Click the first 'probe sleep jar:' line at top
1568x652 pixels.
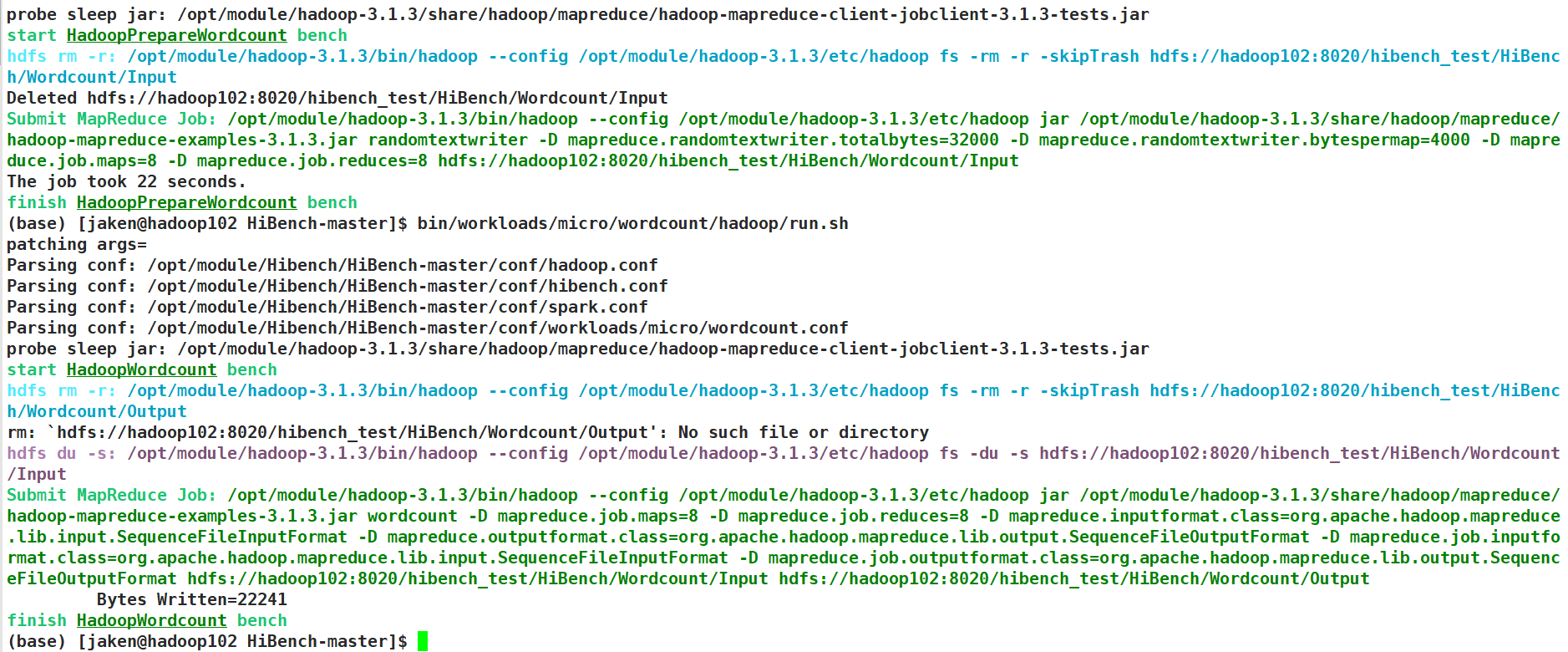(578, 14)
